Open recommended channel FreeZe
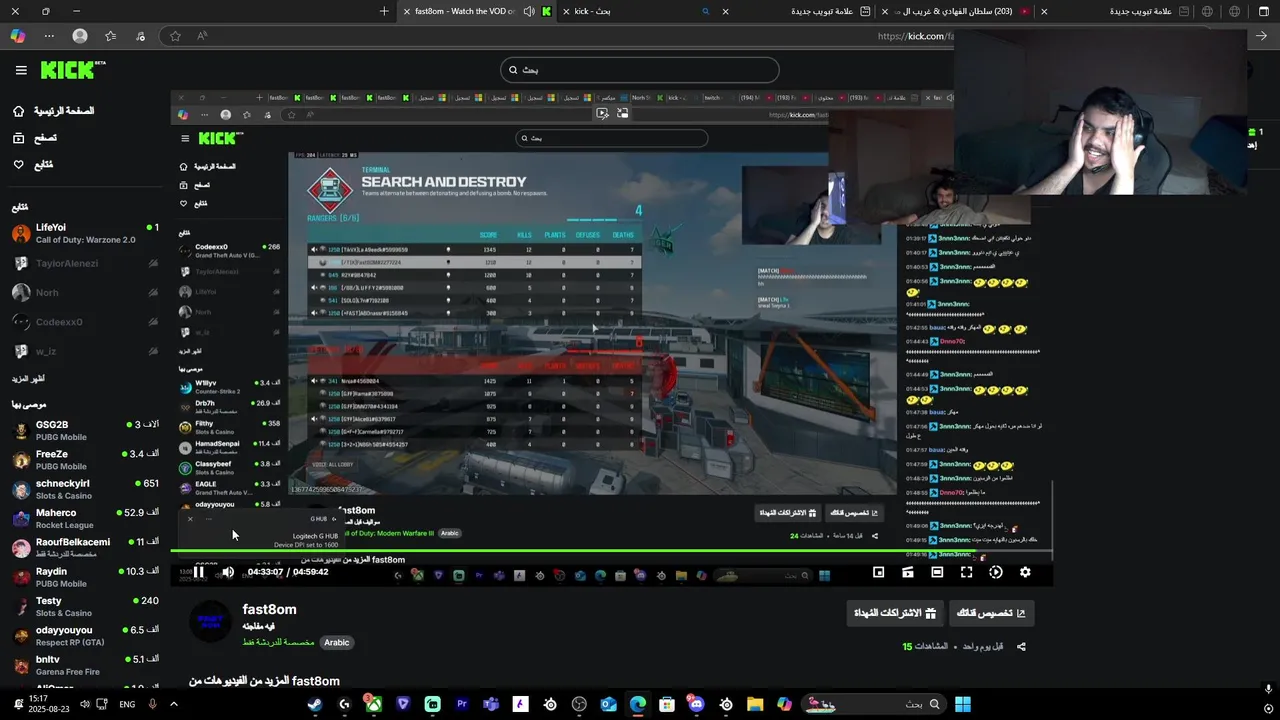The height and width of the screenshot is (720, 1280). point(85,460)
